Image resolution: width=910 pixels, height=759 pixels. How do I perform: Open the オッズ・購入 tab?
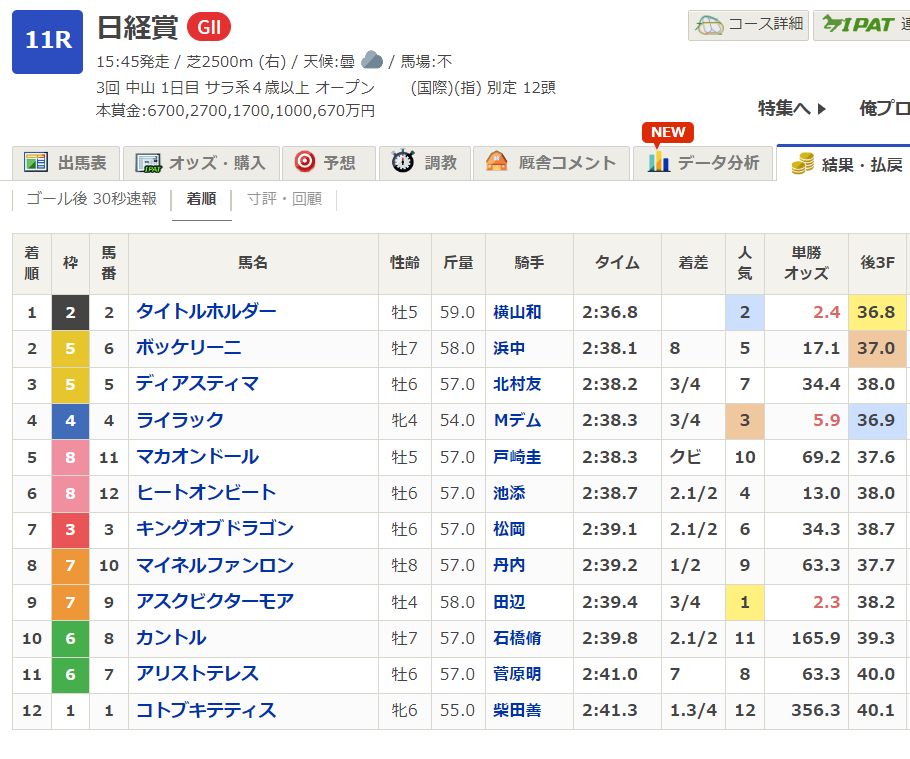200,163
